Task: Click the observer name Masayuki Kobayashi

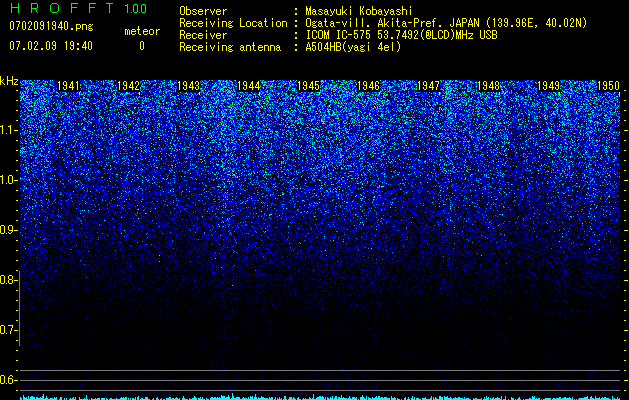Action: (x=359, y=11)
